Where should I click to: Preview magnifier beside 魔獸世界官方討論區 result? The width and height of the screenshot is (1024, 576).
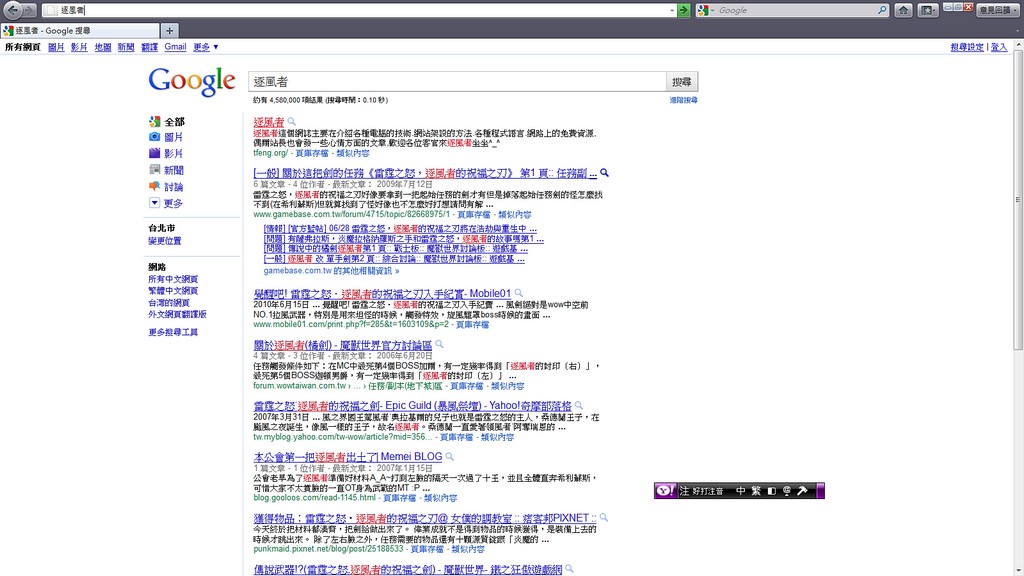pyautogui.click(x=440, y=344)
